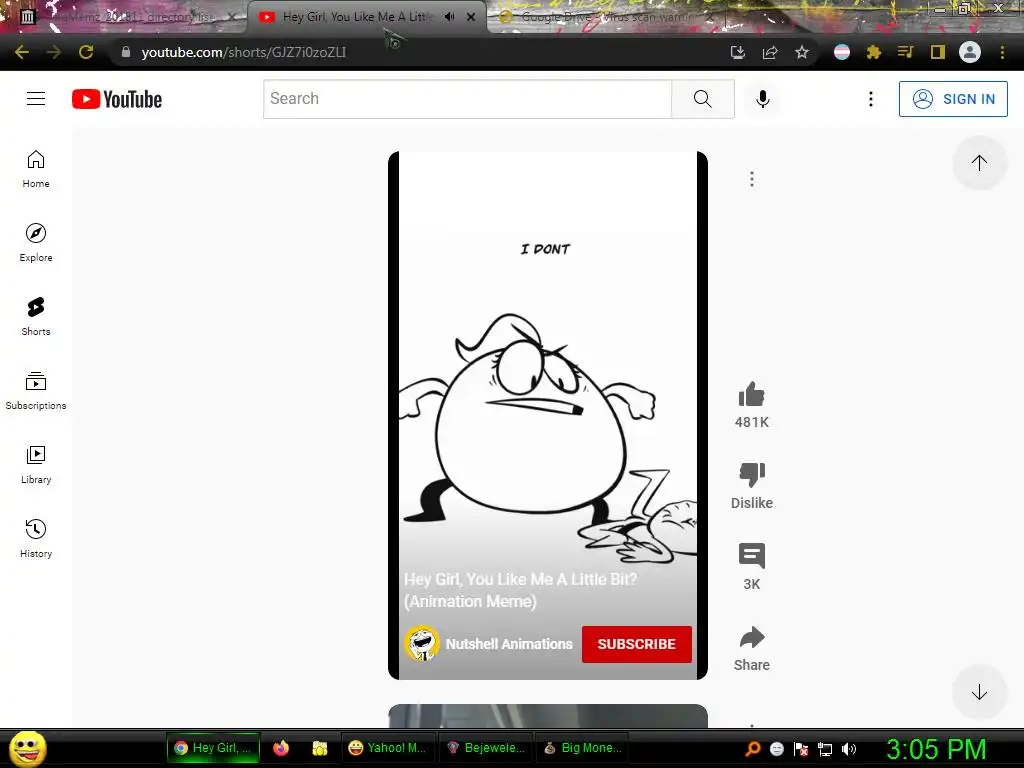Viewport: 1024px width, 768px height.
Task: Open the yellow folder taskbar icon
Action: [319, 748]
